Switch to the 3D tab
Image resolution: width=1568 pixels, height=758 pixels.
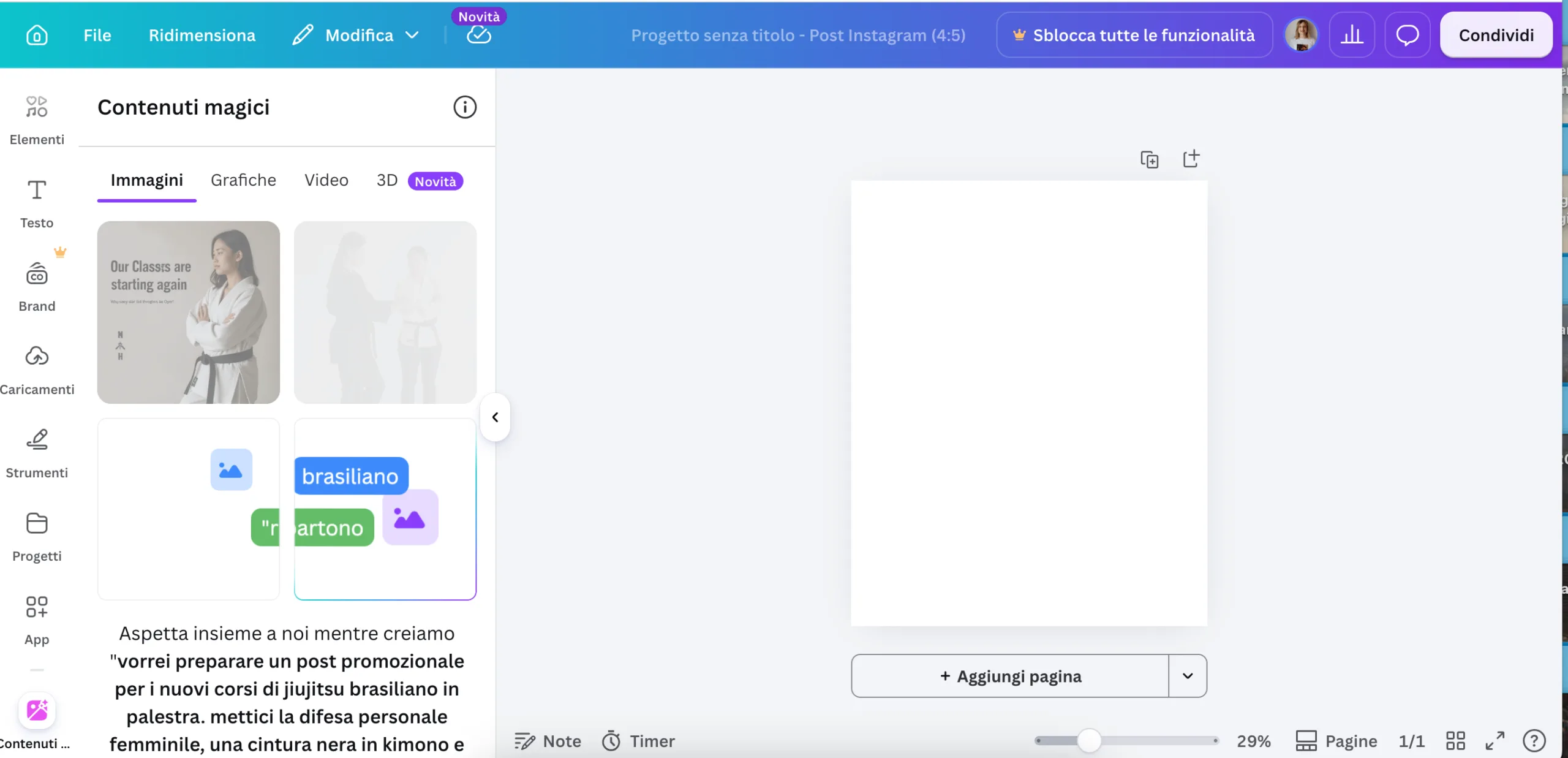pos(386,180)
